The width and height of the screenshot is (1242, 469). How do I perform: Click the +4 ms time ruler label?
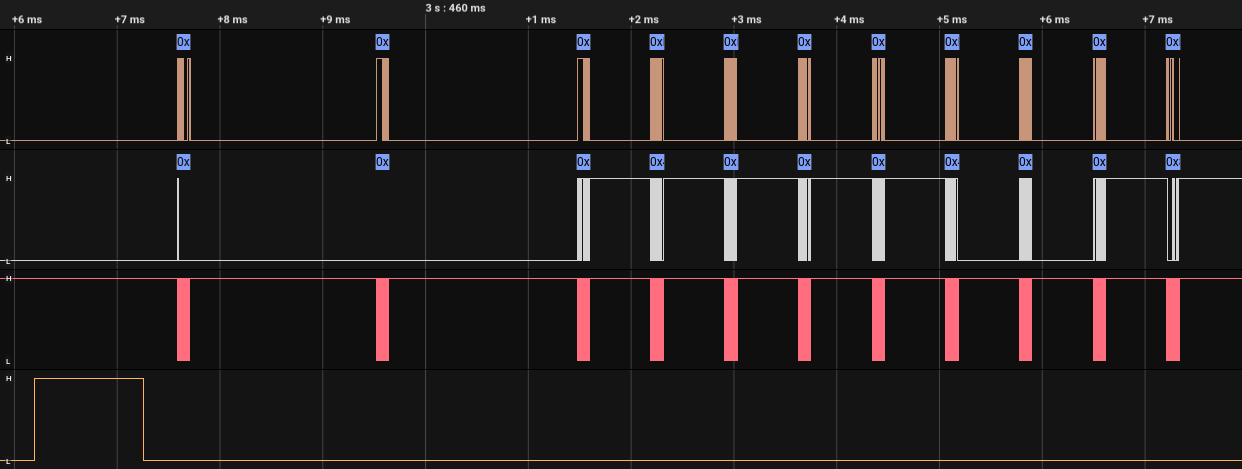(849, 20)
